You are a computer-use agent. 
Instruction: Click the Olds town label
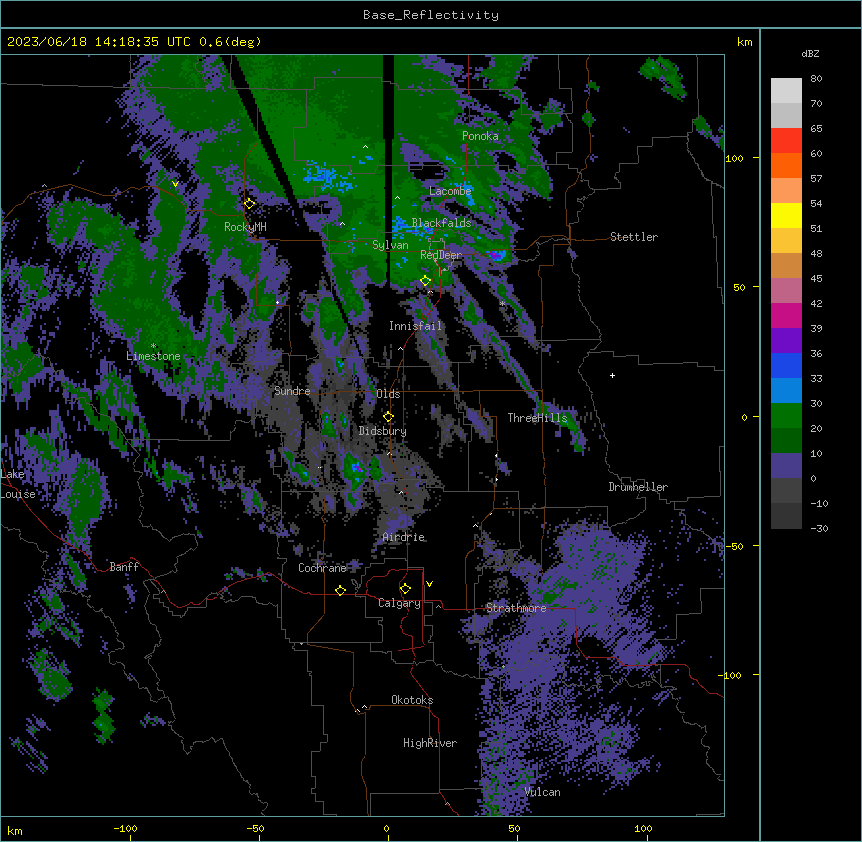(x=388, y=394)
